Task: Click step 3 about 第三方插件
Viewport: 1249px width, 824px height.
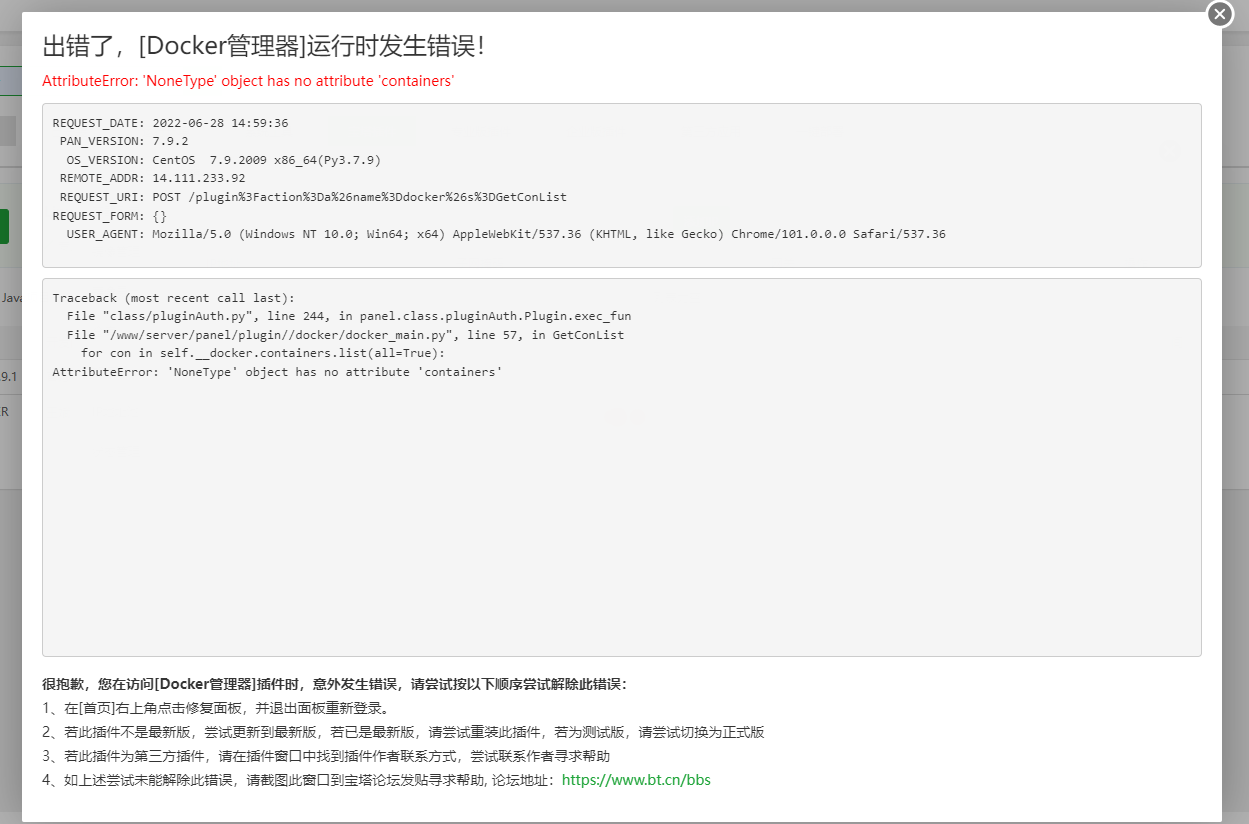Action: tap(326, 756)
